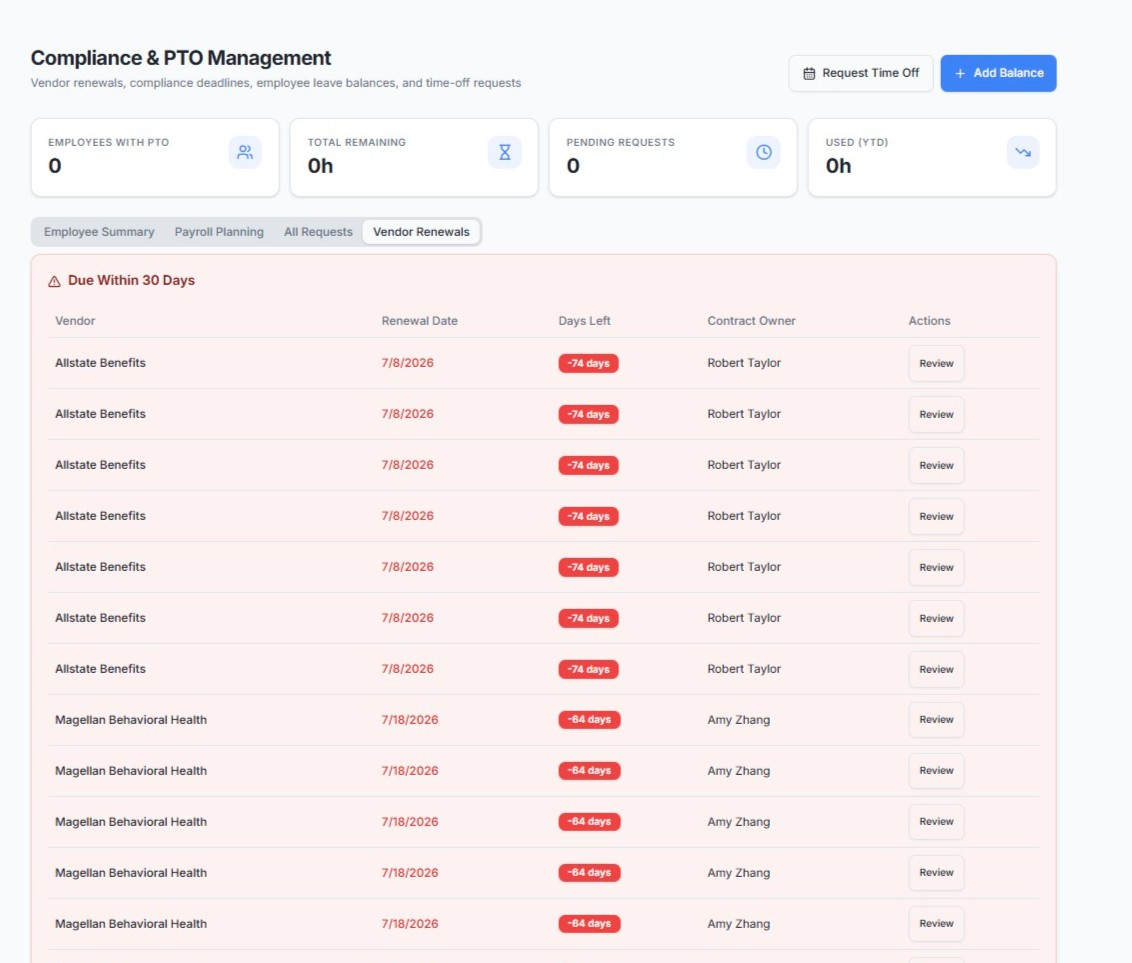Go to the All Requests tab
This screenshot has height=963, width=1132.
click(x=318, y=232)
